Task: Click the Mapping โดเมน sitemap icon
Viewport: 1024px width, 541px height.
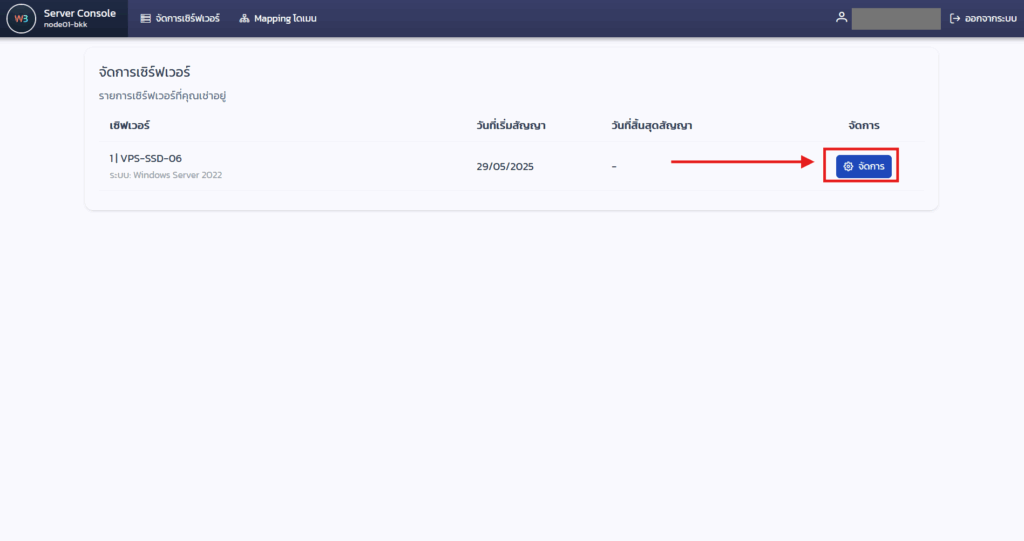Action: click(x=244, y=18)
